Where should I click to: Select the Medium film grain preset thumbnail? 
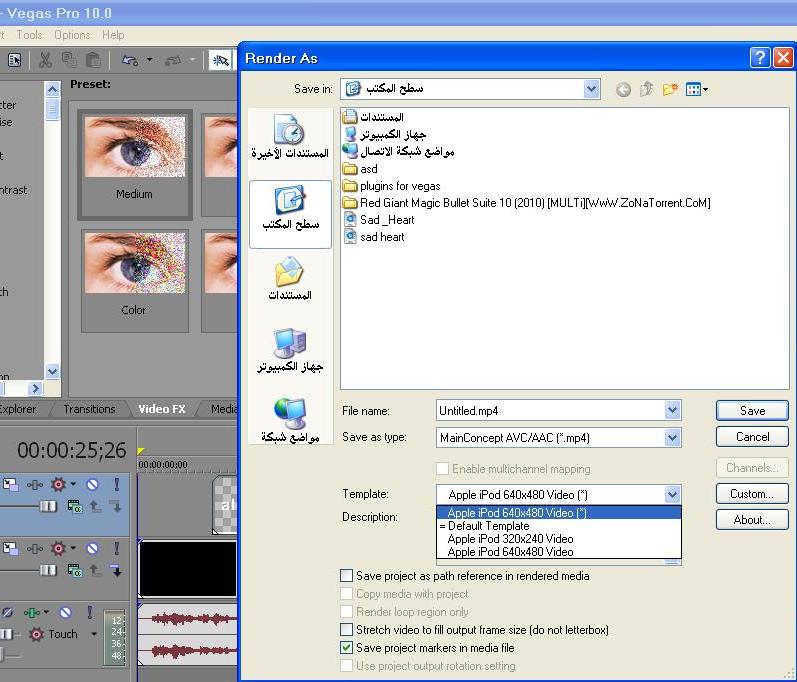tap(135, 164)
